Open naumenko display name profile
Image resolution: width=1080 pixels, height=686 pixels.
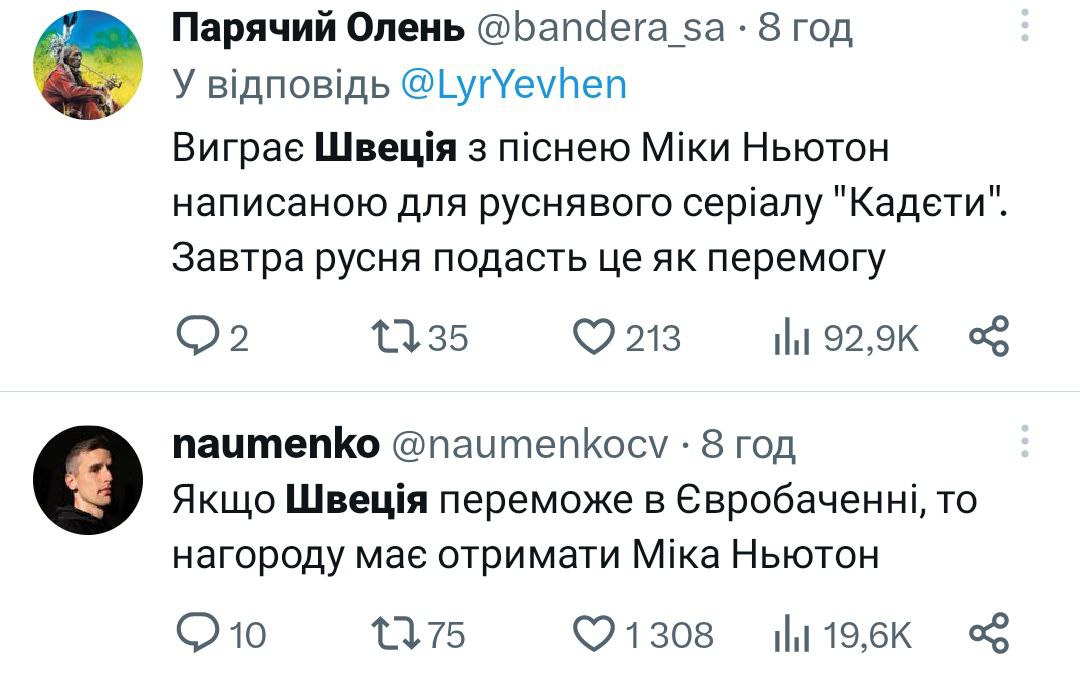click(x=276, y=444)
